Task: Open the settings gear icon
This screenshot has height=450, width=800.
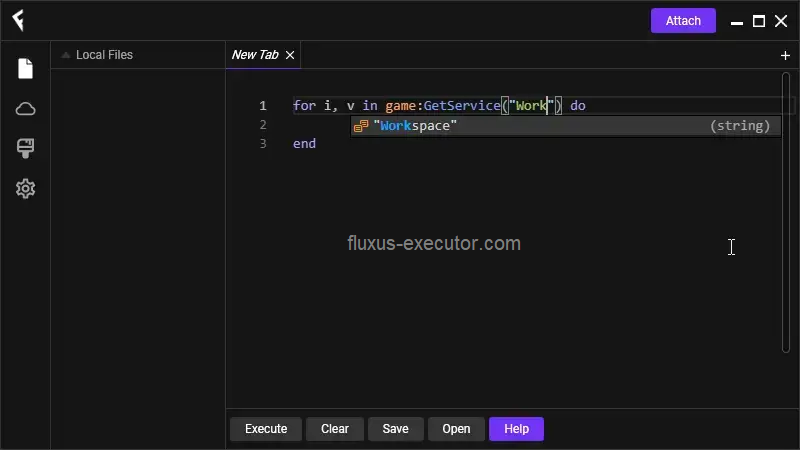Action: point(25,189)
